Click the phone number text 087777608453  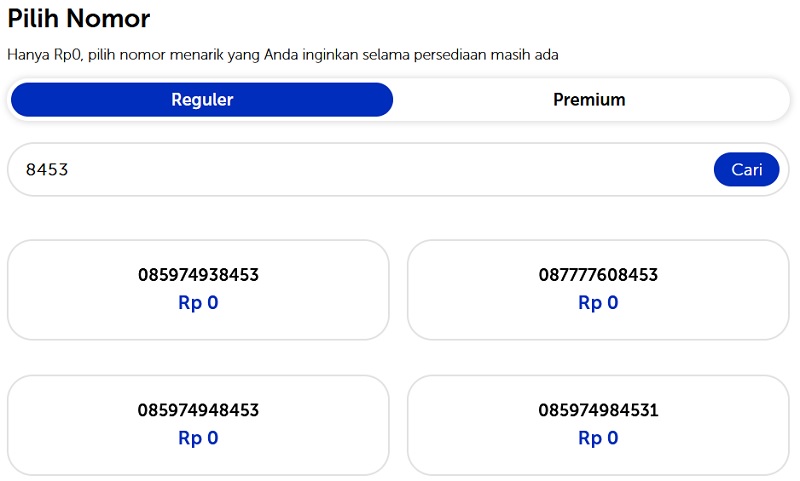click(x=598, y=275)
